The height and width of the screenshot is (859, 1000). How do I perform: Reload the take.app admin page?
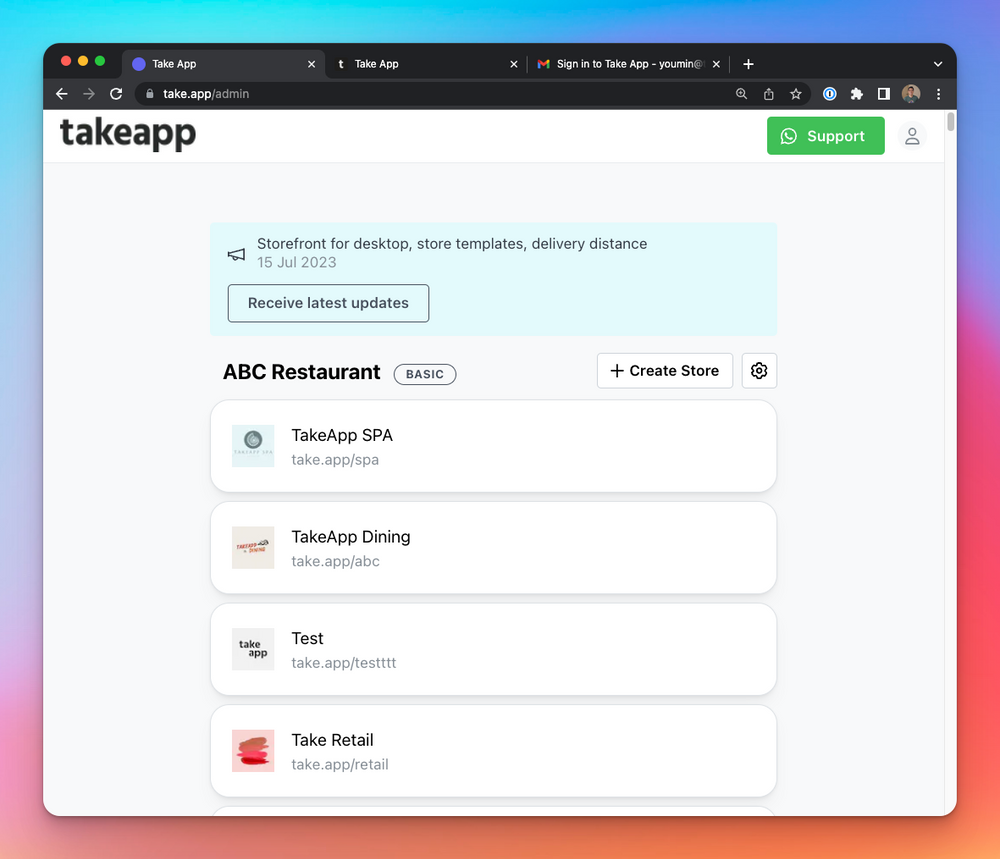pyautogui.click(x=116, y=94)
